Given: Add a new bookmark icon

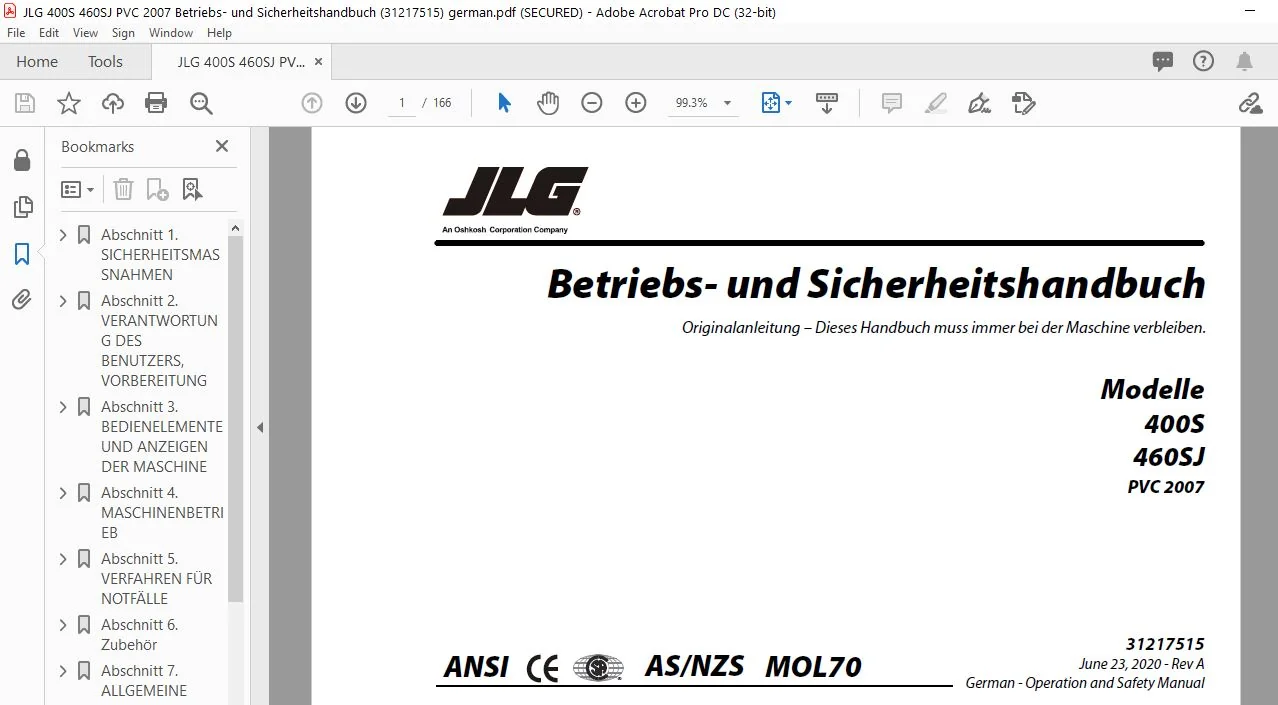Looking at the screenshot, I should pyautogui.click(x=157, y=189).
